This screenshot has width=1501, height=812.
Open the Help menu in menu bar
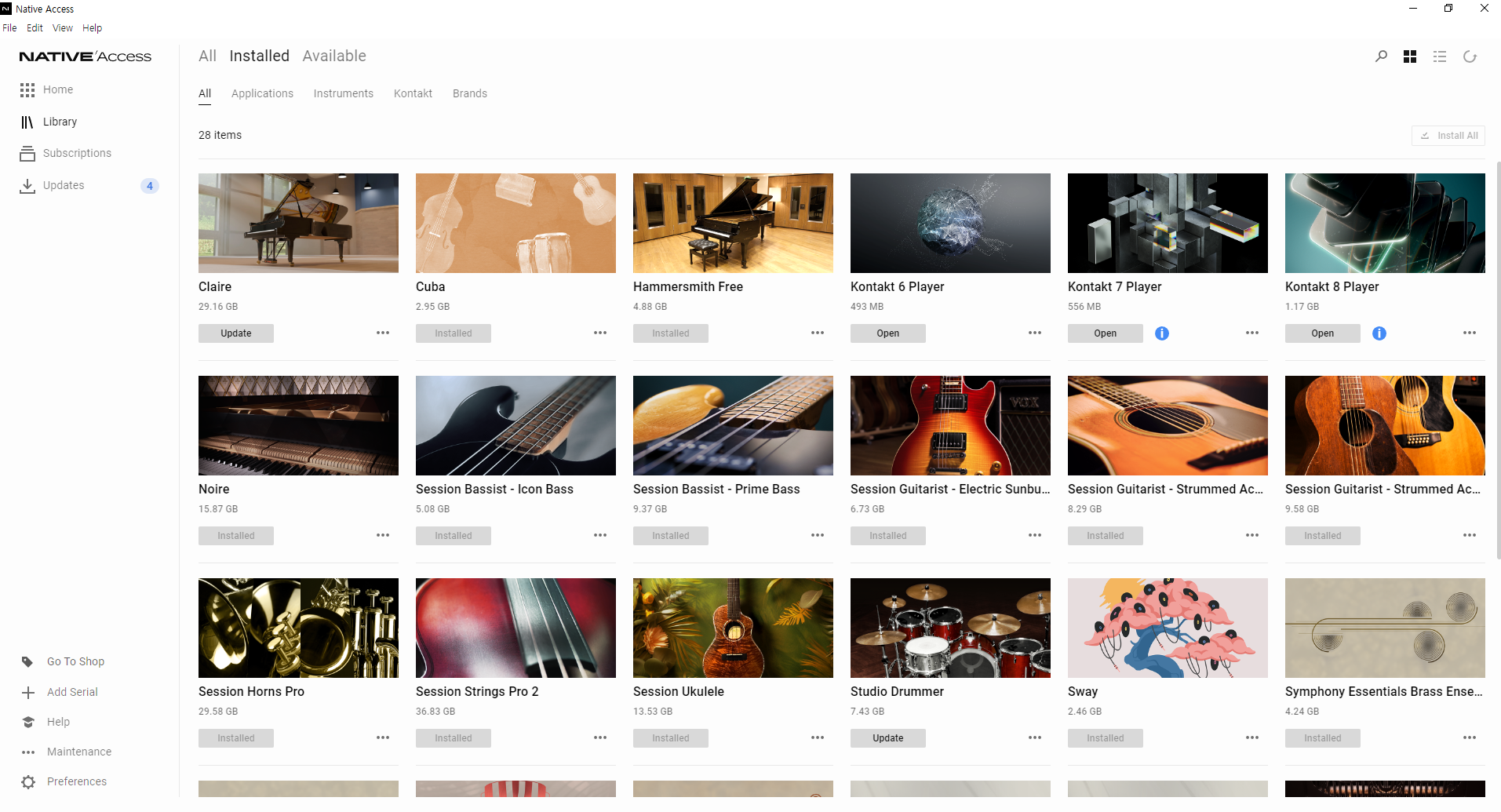(92, 27)
